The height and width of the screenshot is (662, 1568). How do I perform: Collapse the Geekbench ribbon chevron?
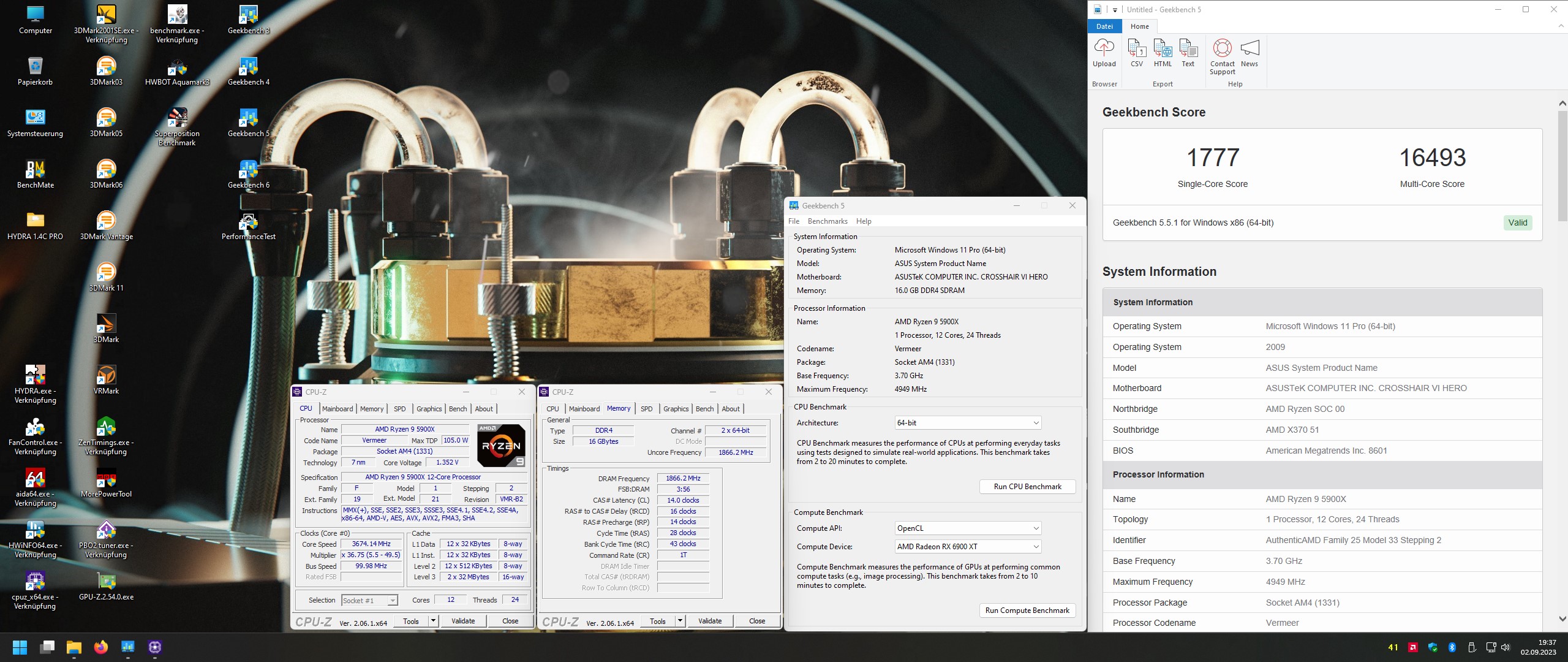pos(1561,26)
